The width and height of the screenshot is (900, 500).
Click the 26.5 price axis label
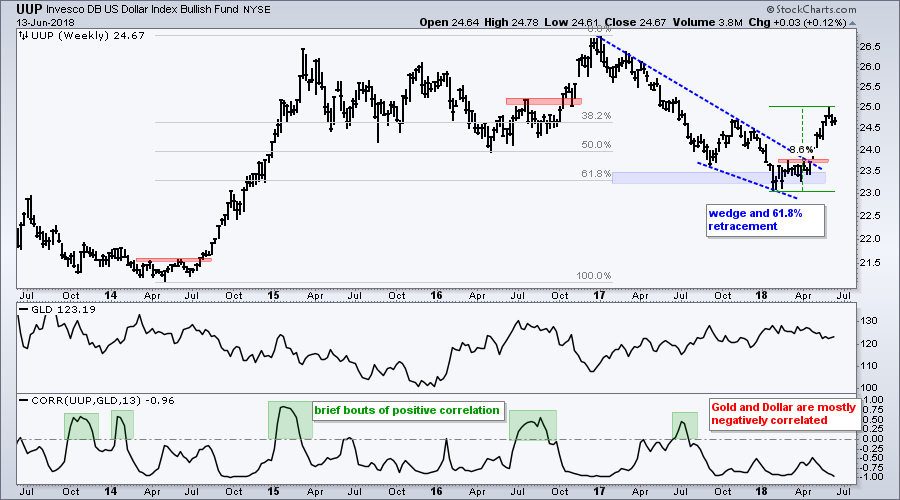coord(870,46)
